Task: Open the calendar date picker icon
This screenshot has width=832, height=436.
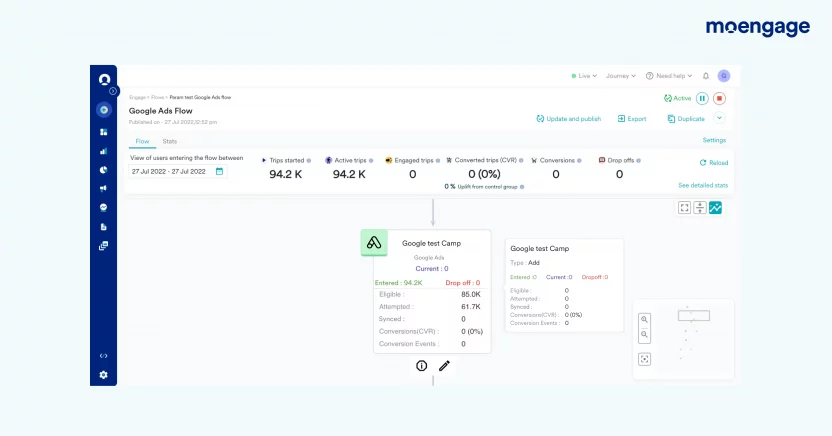Action: 219,171
